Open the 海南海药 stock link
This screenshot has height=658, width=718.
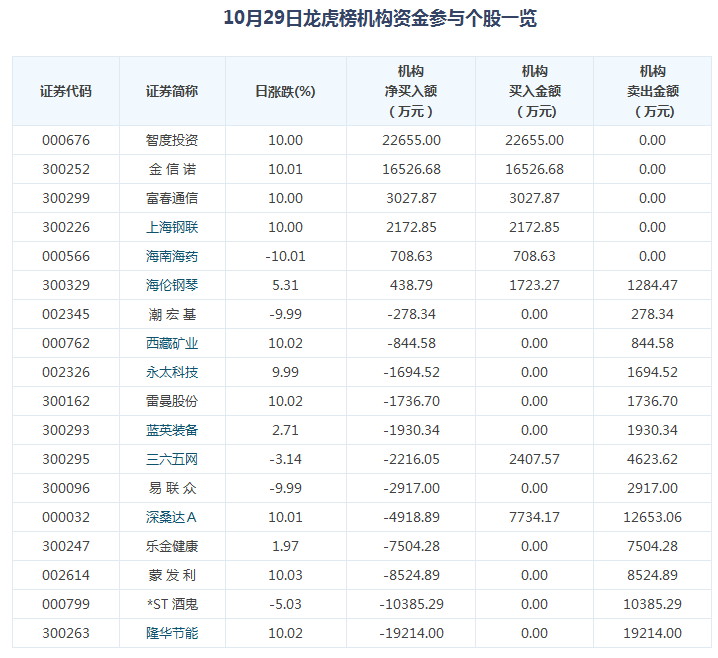click(172, 256)
